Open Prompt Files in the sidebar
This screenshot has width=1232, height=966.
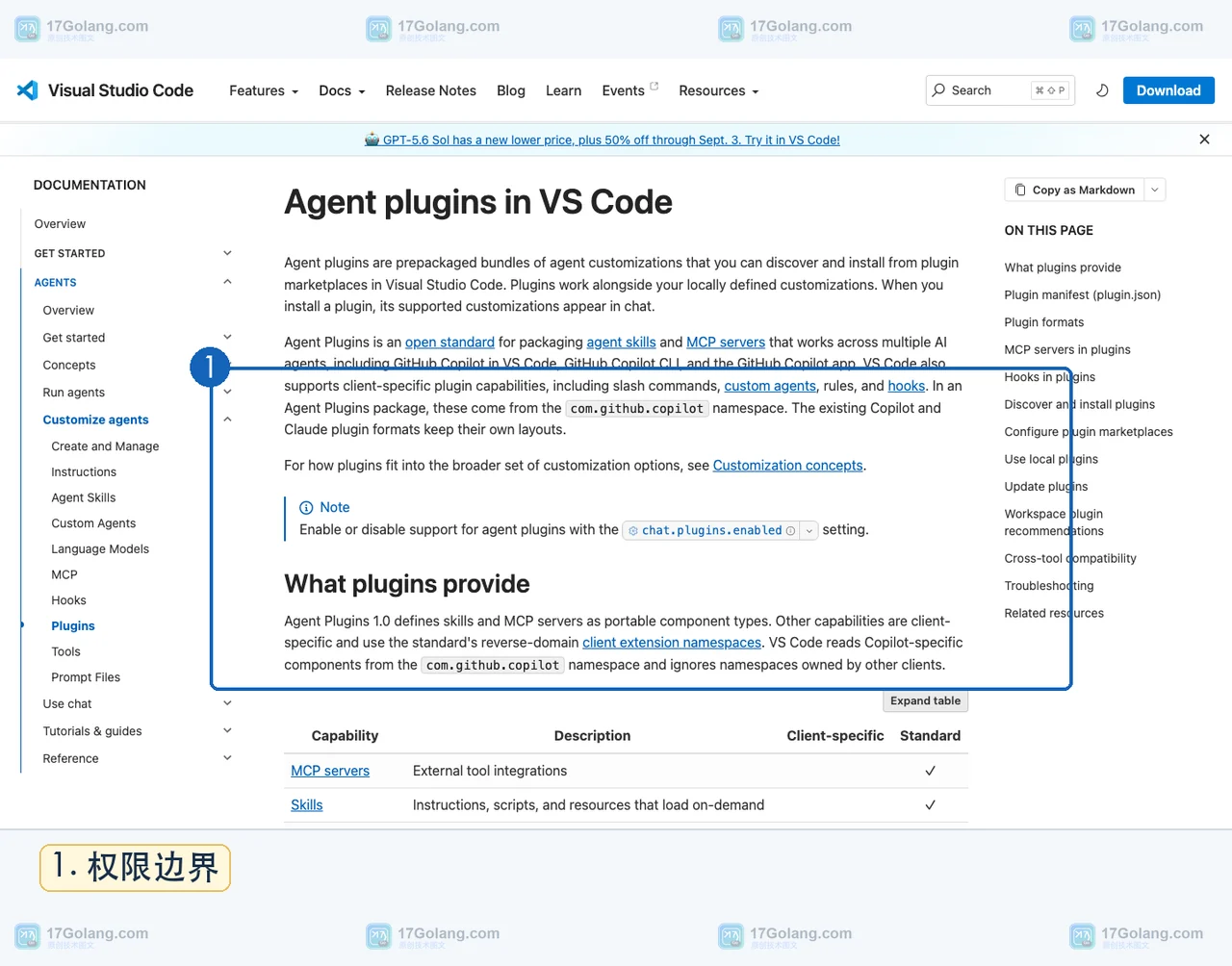[x=86, y=677]
